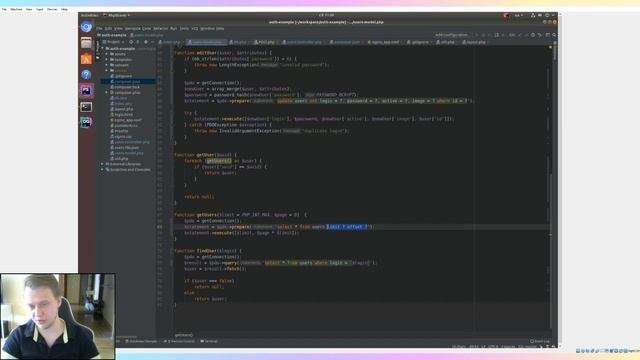Open the VirtualBox Devices menu
Screen dimensions: 640x360
coord(52,9)
